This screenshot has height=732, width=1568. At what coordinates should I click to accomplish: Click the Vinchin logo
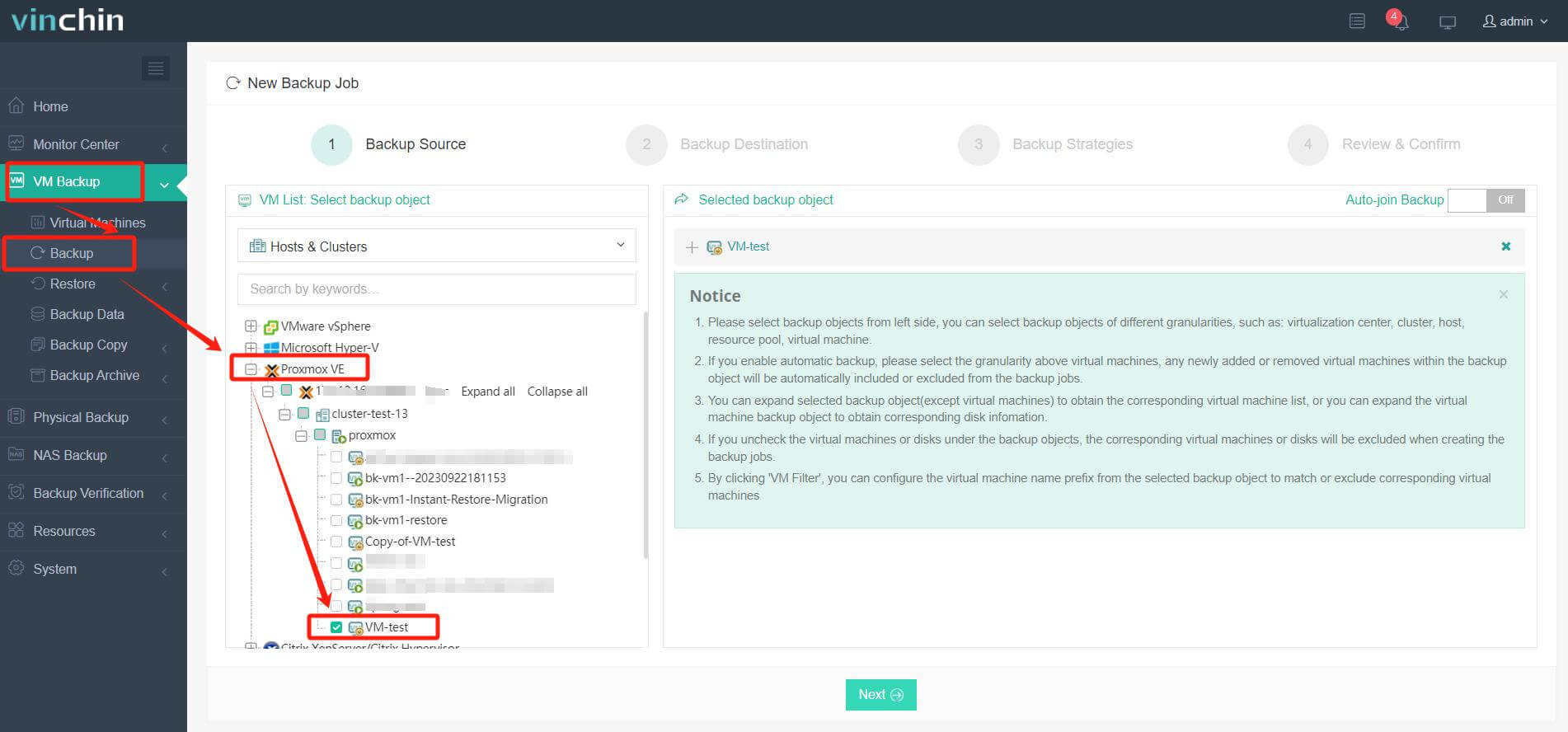(x=68, y=20)
